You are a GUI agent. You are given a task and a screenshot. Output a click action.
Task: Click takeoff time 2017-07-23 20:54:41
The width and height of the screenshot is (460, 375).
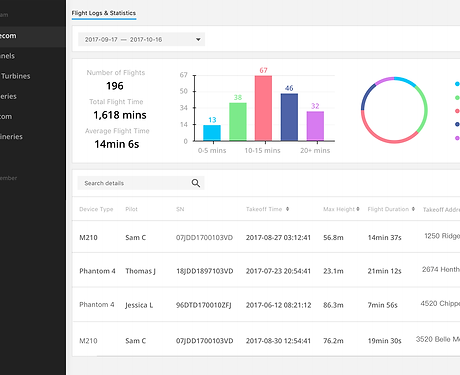click(x=278, y=271)
